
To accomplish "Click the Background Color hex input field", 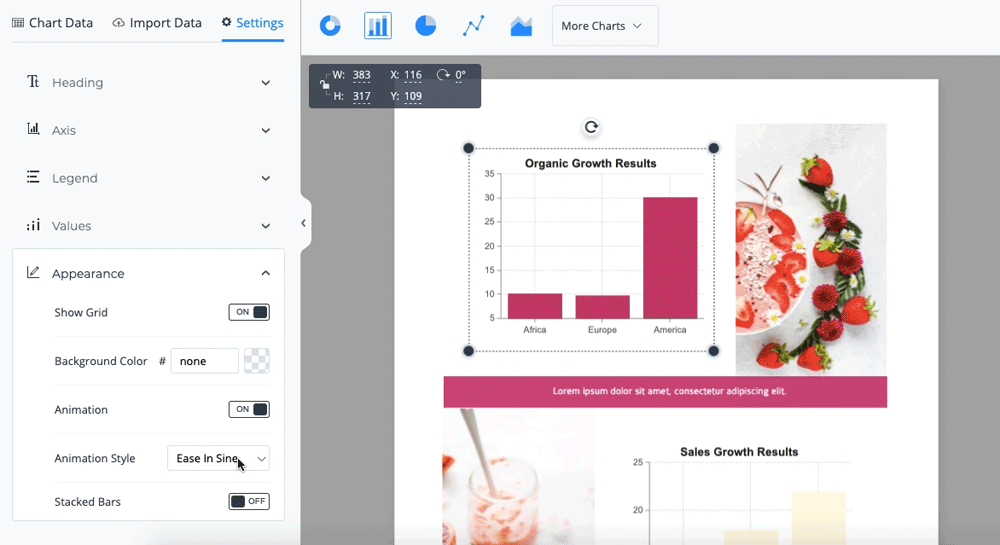I will [205, 361].
